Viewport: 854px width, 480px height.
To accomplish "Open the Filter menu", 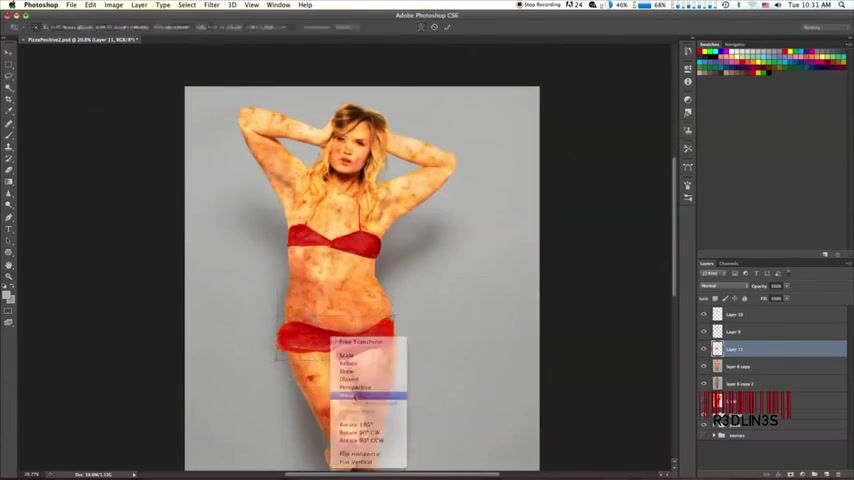I will point(212,5).
